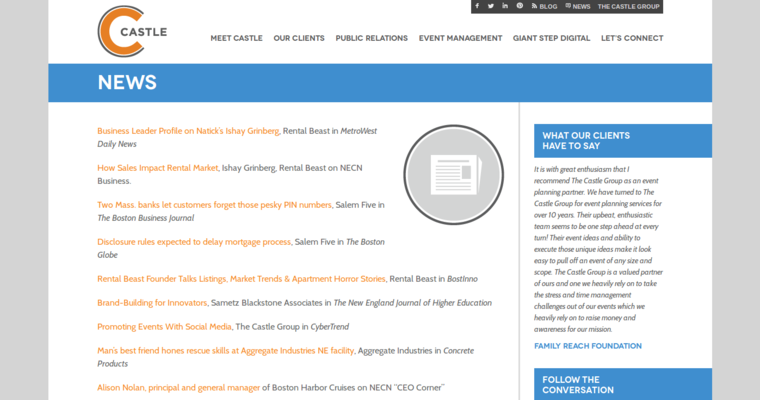760x400 pixels.
Task: Open the Giant Step Digital menu
Action: (x=552, y=38)
